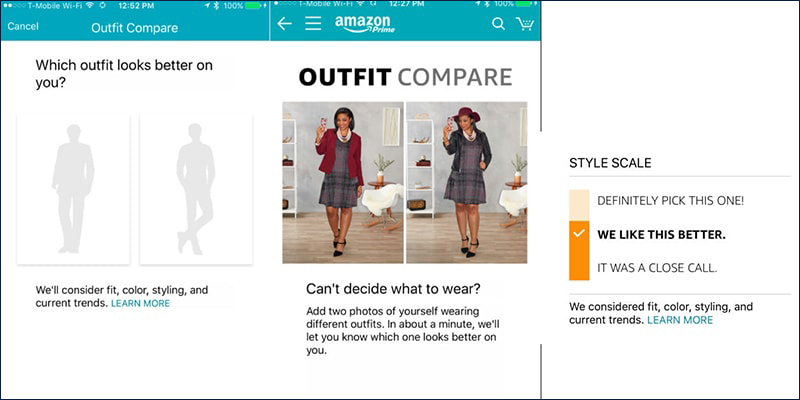Open the shopping cart icon
800x400 pixels.
point(524,23)
